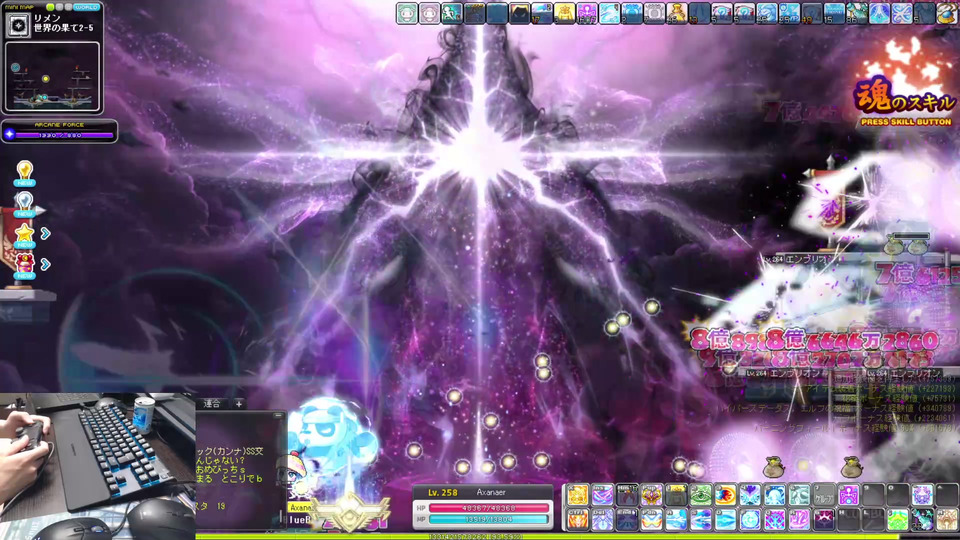The height and width of the screenshot is (540, 960).
Task: Add a new chat tab with plus button
Action: pos(239,403)
